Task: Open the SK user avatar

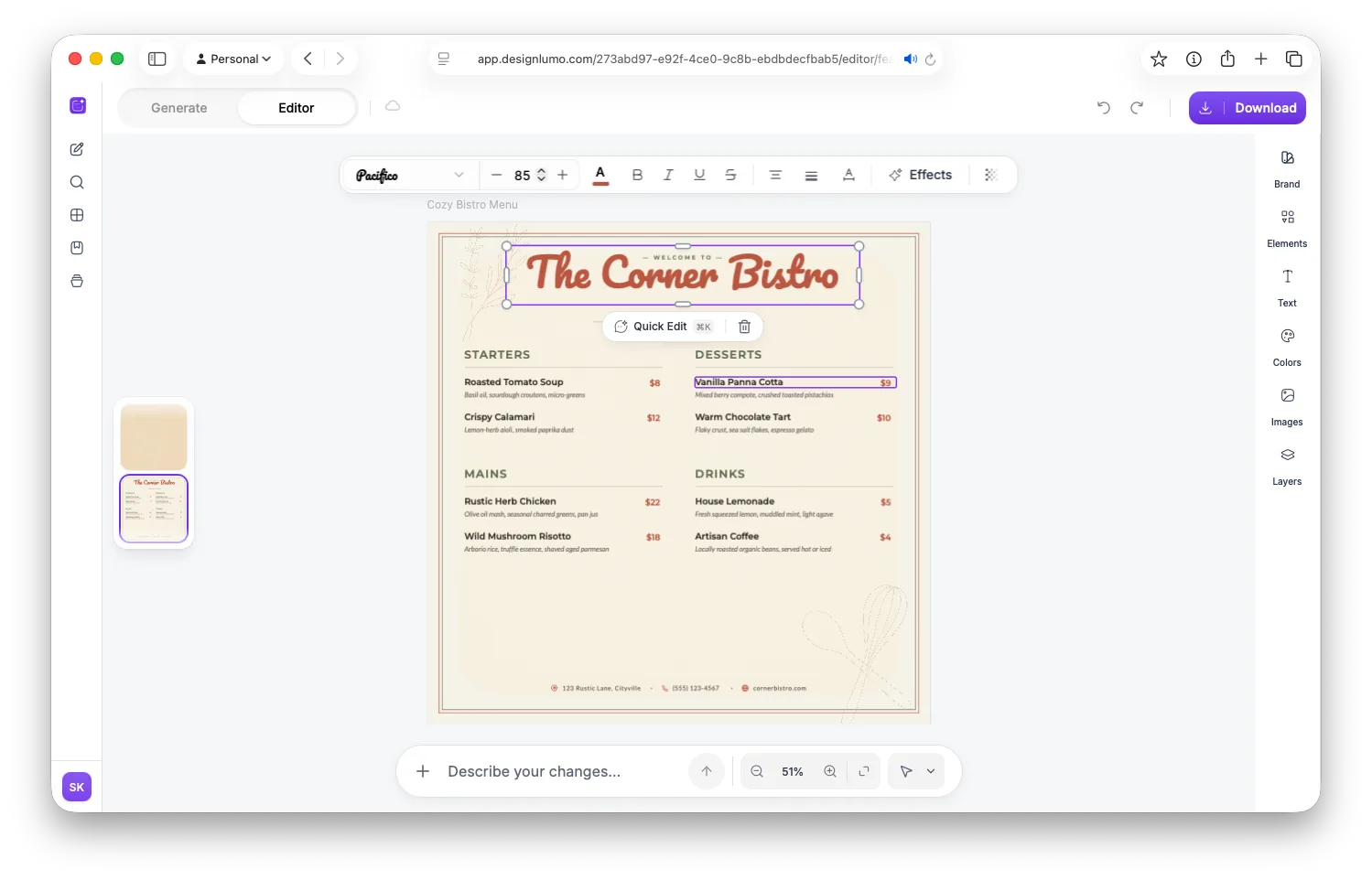Action: click(x=77, y=787)
